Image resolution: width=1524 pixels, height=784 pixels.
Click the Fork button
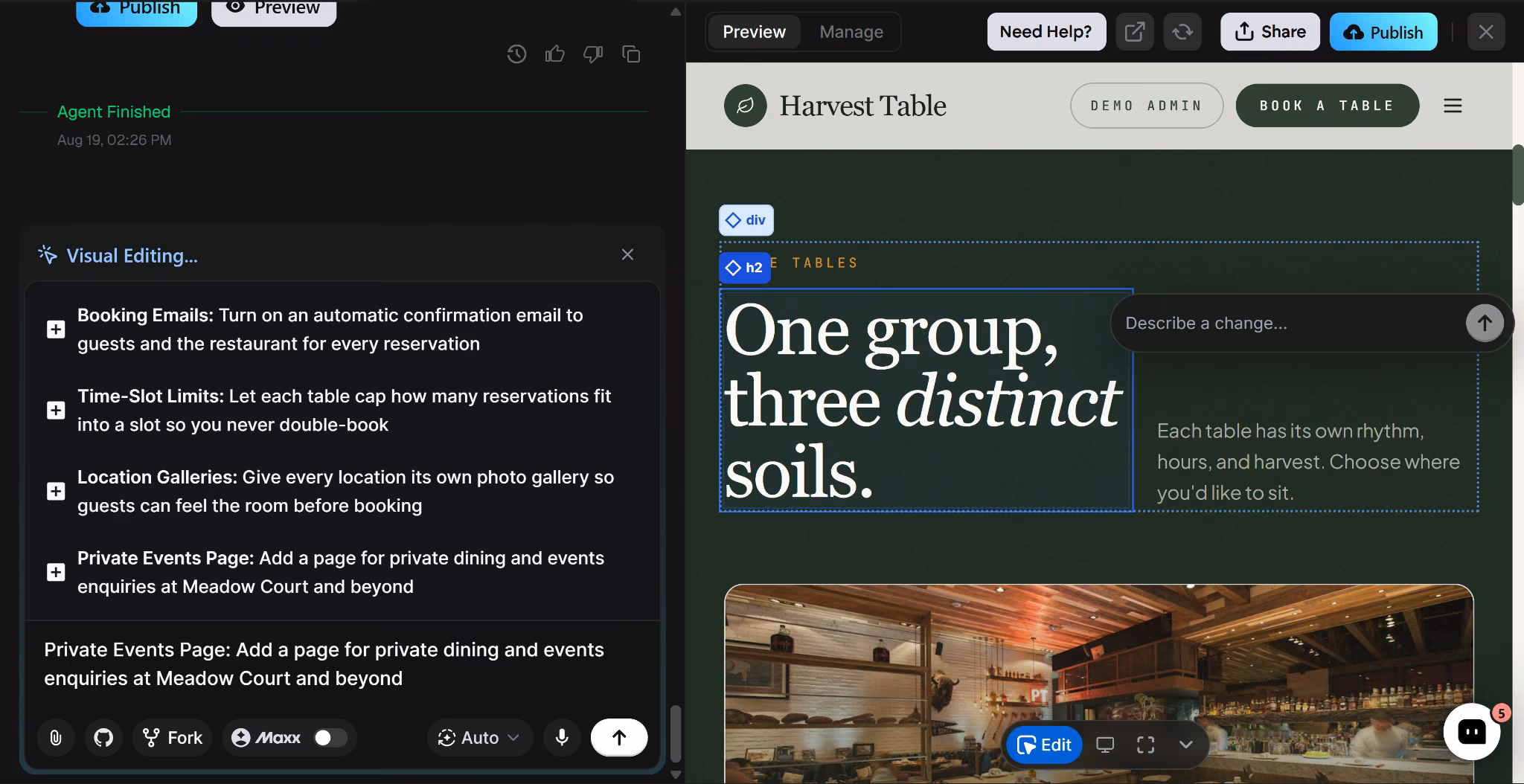[x=173, y=737]
